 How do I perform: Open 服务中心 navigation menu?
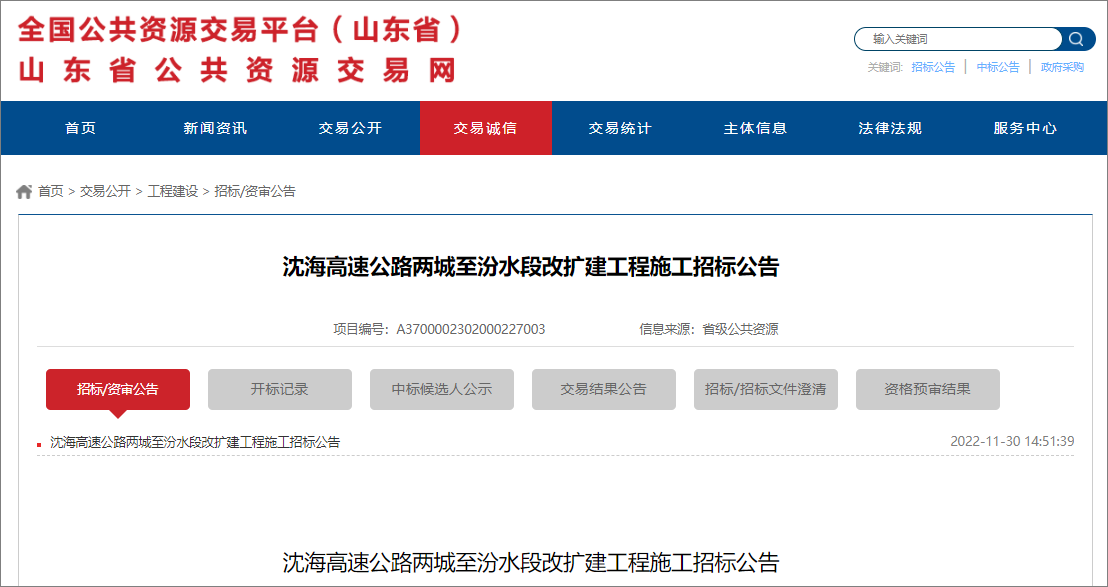tap(1025, 128)
